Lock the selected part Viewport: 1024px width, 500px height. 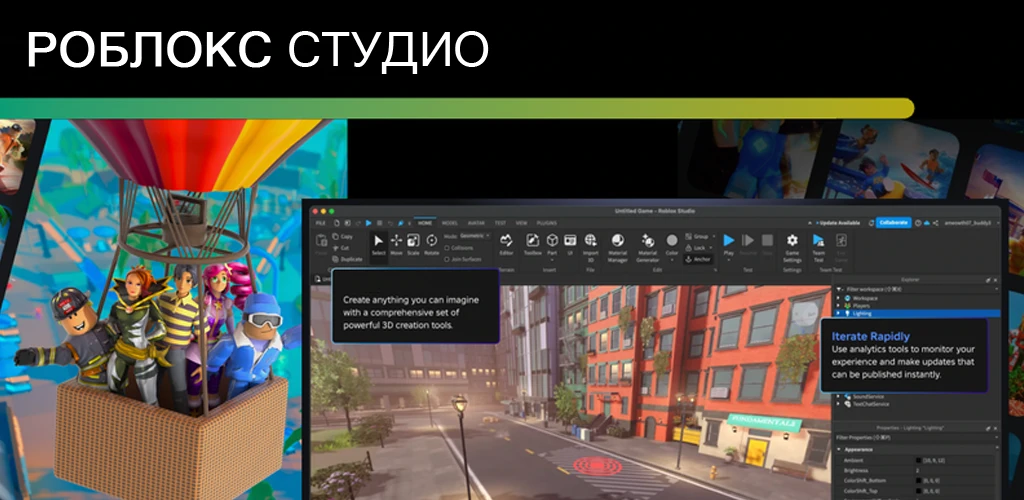tap(695, 248)
